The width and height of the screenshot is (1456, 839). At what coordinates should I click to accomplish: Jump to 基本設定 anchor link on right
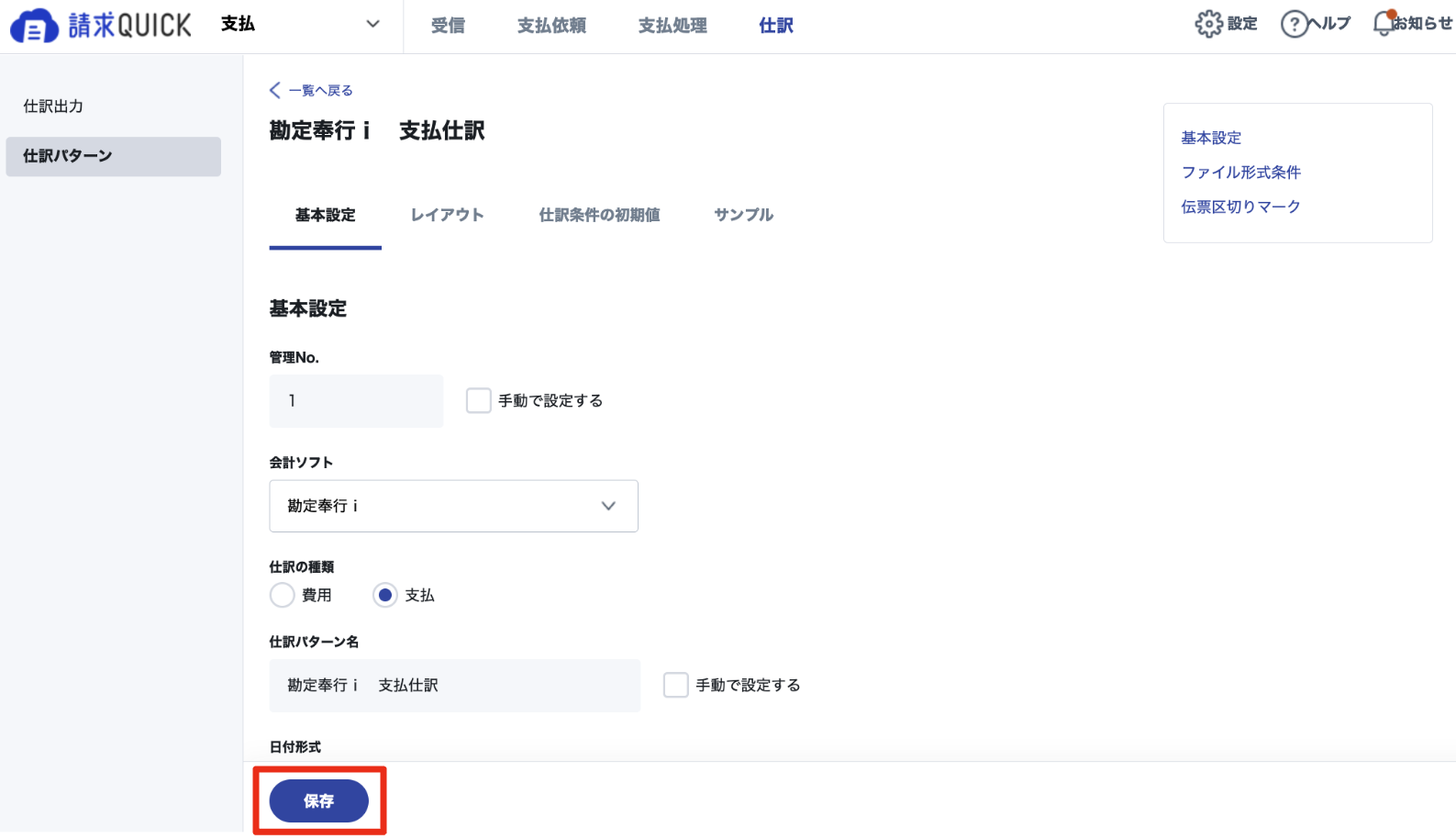pyautogui.click(x=1211, y=138)
